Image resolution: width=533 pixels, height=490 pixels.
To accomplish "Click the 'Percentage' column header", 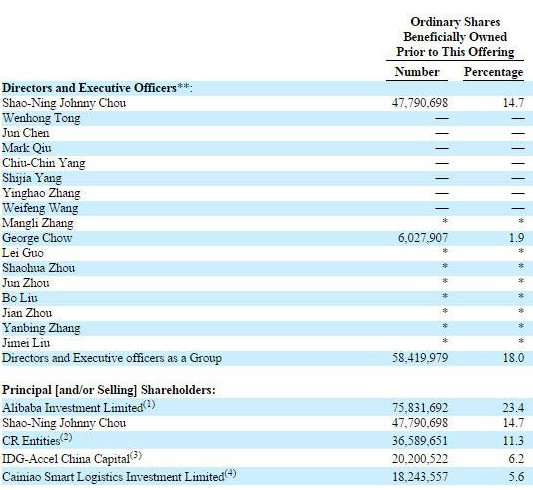I will pos(493,72).
